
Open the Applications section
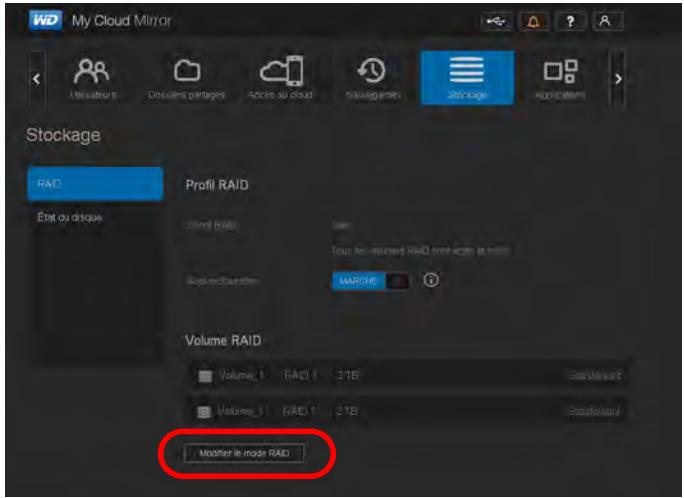561,78
